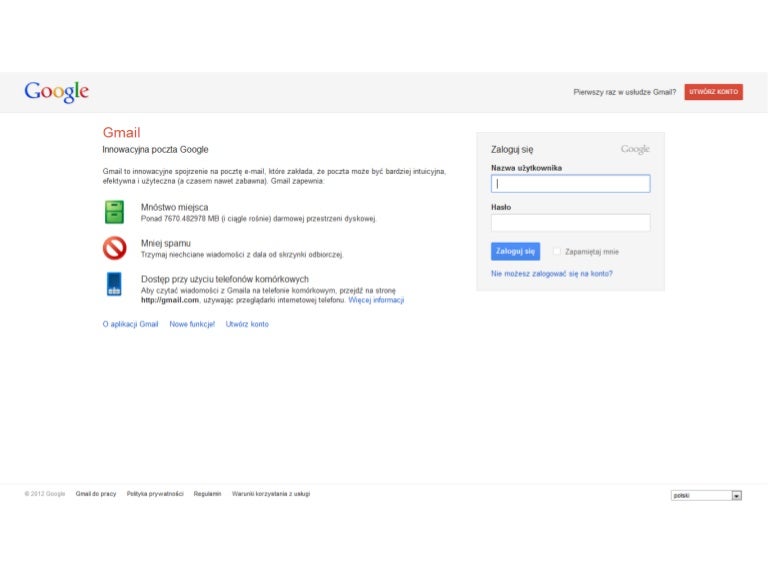Open the polski language dropdown
768x576 pixels.
pos(706,495)
